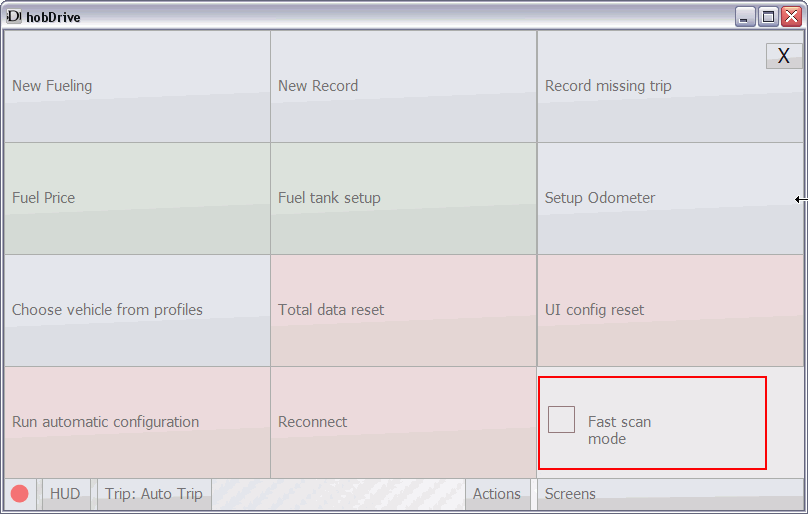This screenshot has width=808, height=514.
Task: Click UI config reset tile
Action: (670, 310)
